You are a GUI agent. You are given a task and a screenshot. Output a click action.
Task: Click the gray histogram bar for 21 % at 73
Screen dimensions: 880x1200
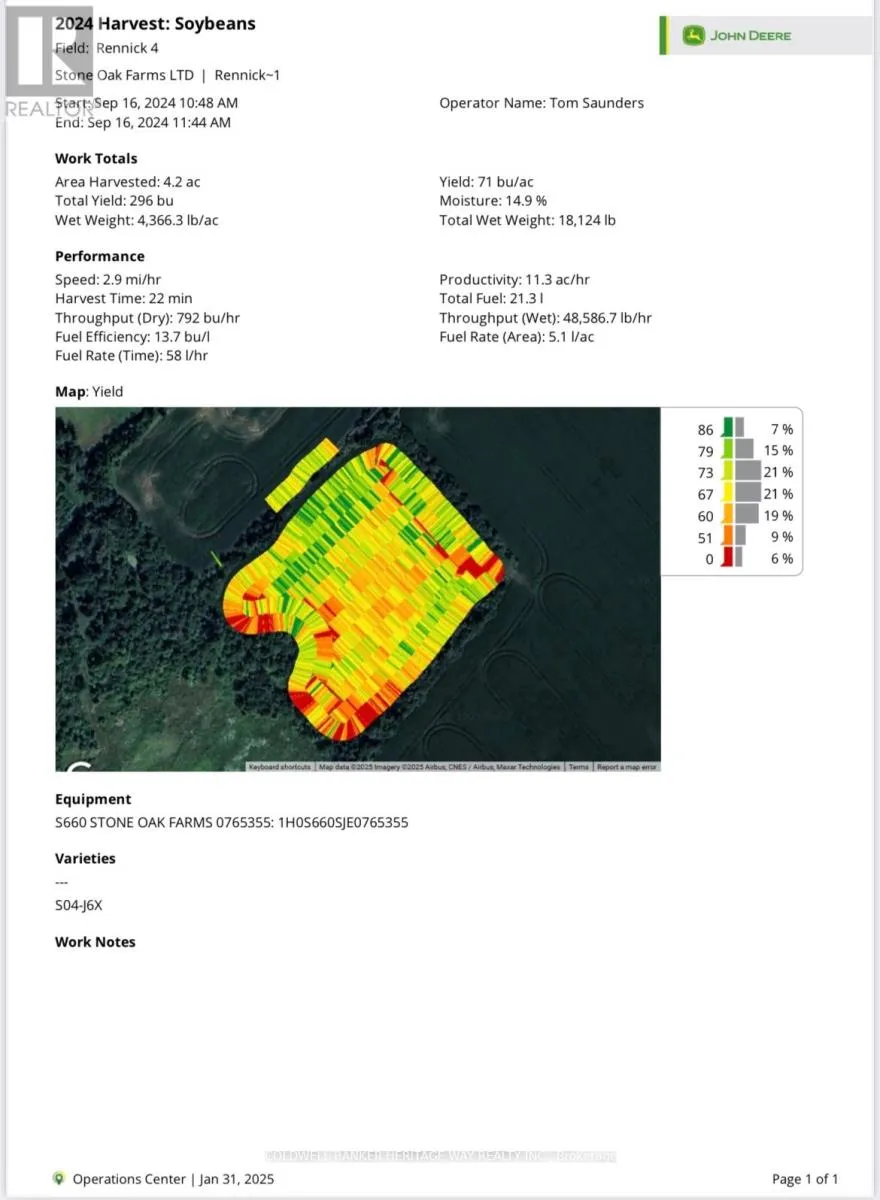tap(749, 472)
